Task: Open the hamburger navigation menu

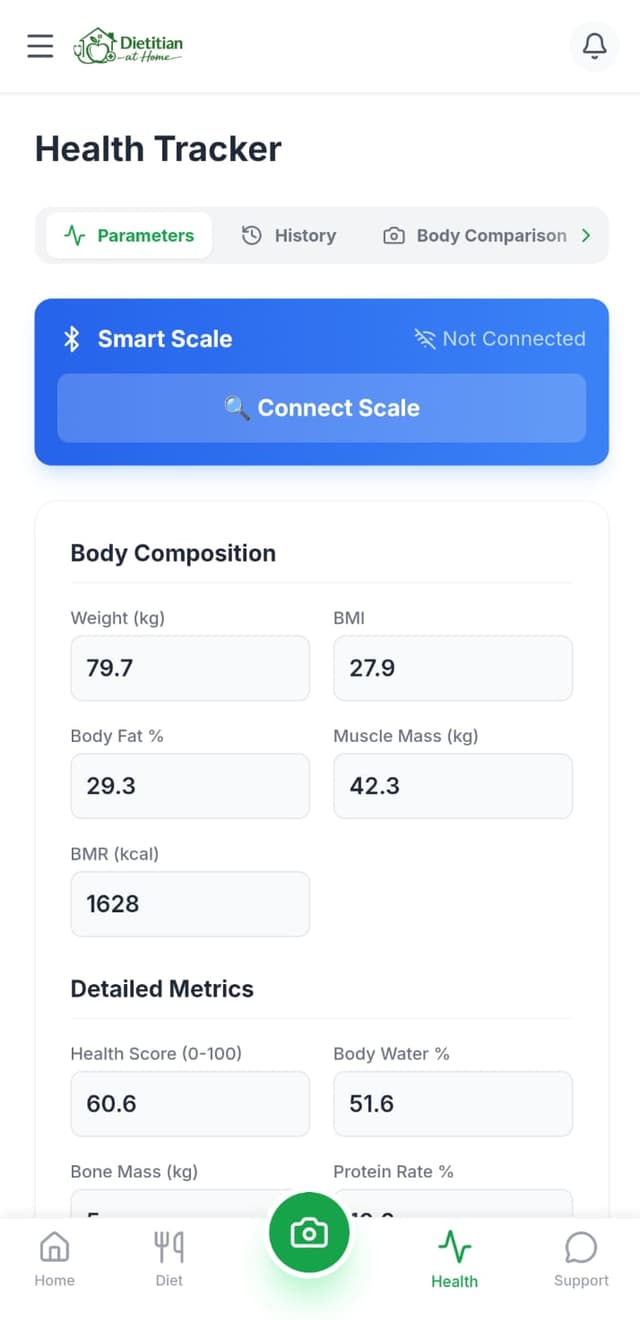Action: 40,46
